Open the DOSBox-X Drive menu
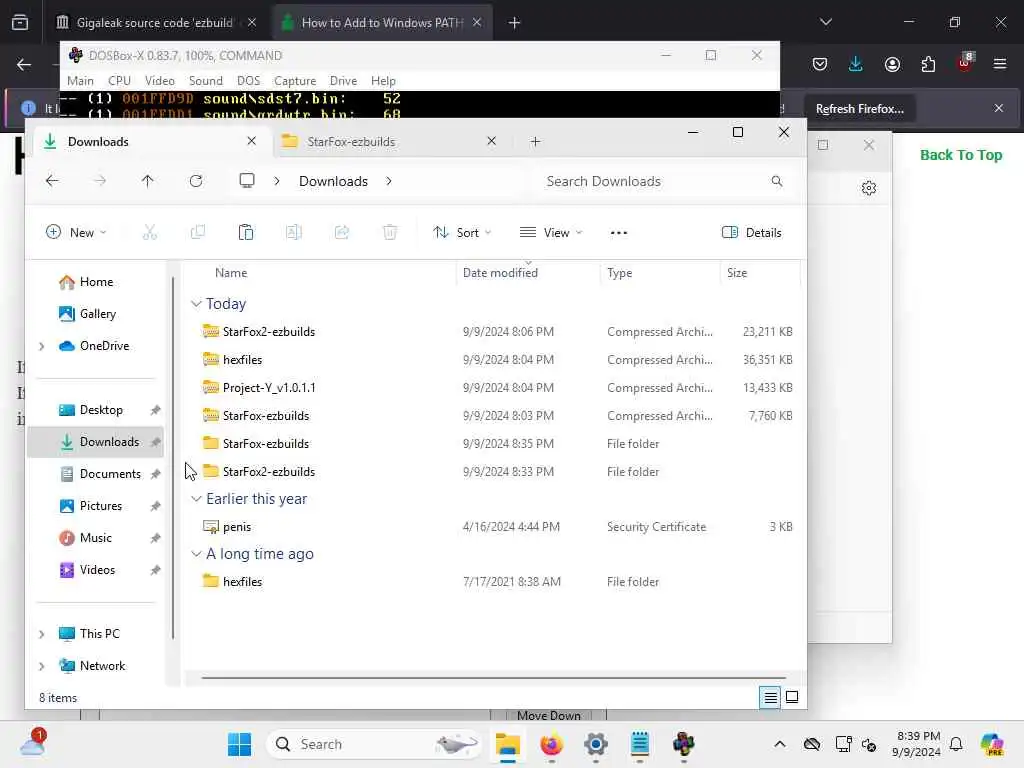 pyautogui.click(x=343, y=80)
